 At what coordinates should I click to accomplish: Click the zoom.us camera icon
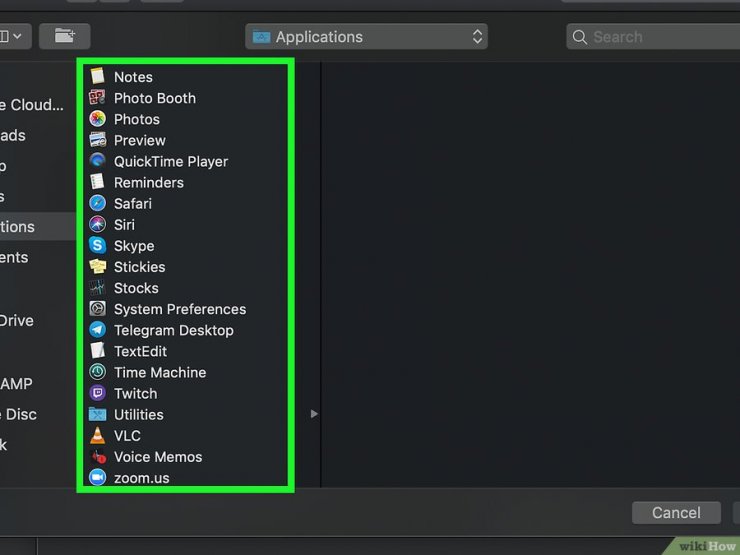[x=97, y=478]
